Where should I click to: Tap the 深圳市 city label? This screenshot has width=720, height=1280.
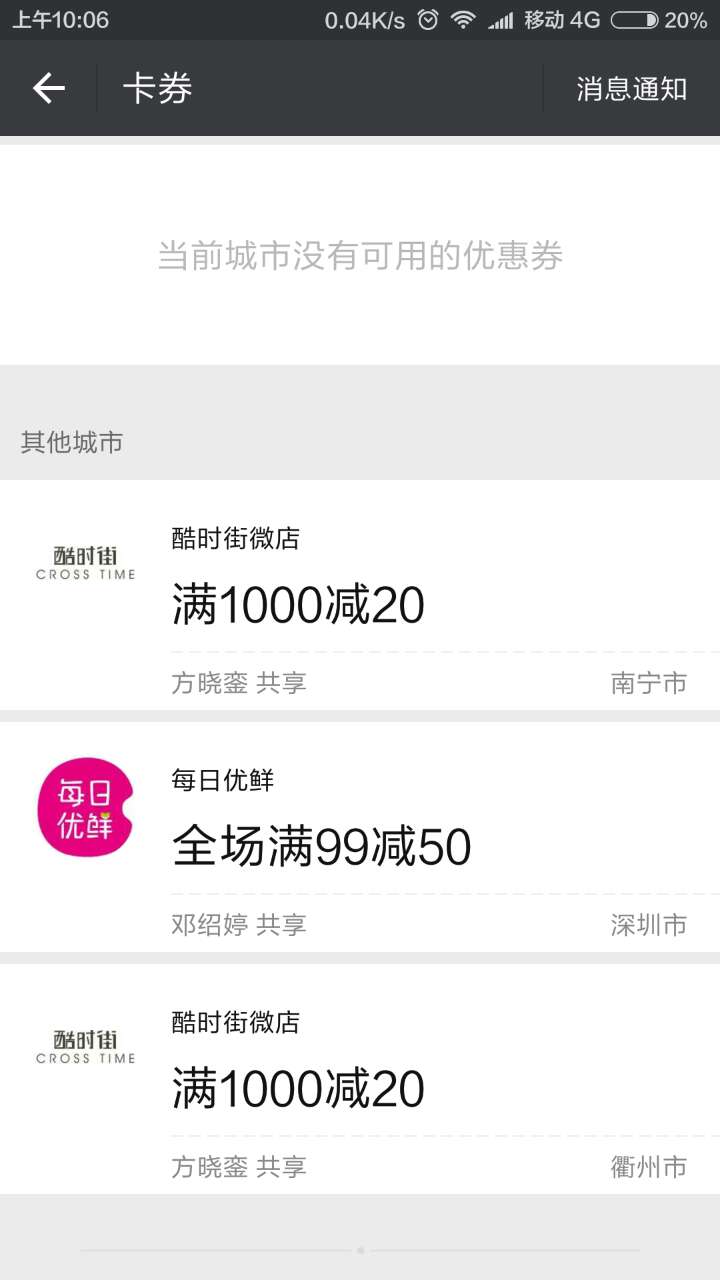648,925
